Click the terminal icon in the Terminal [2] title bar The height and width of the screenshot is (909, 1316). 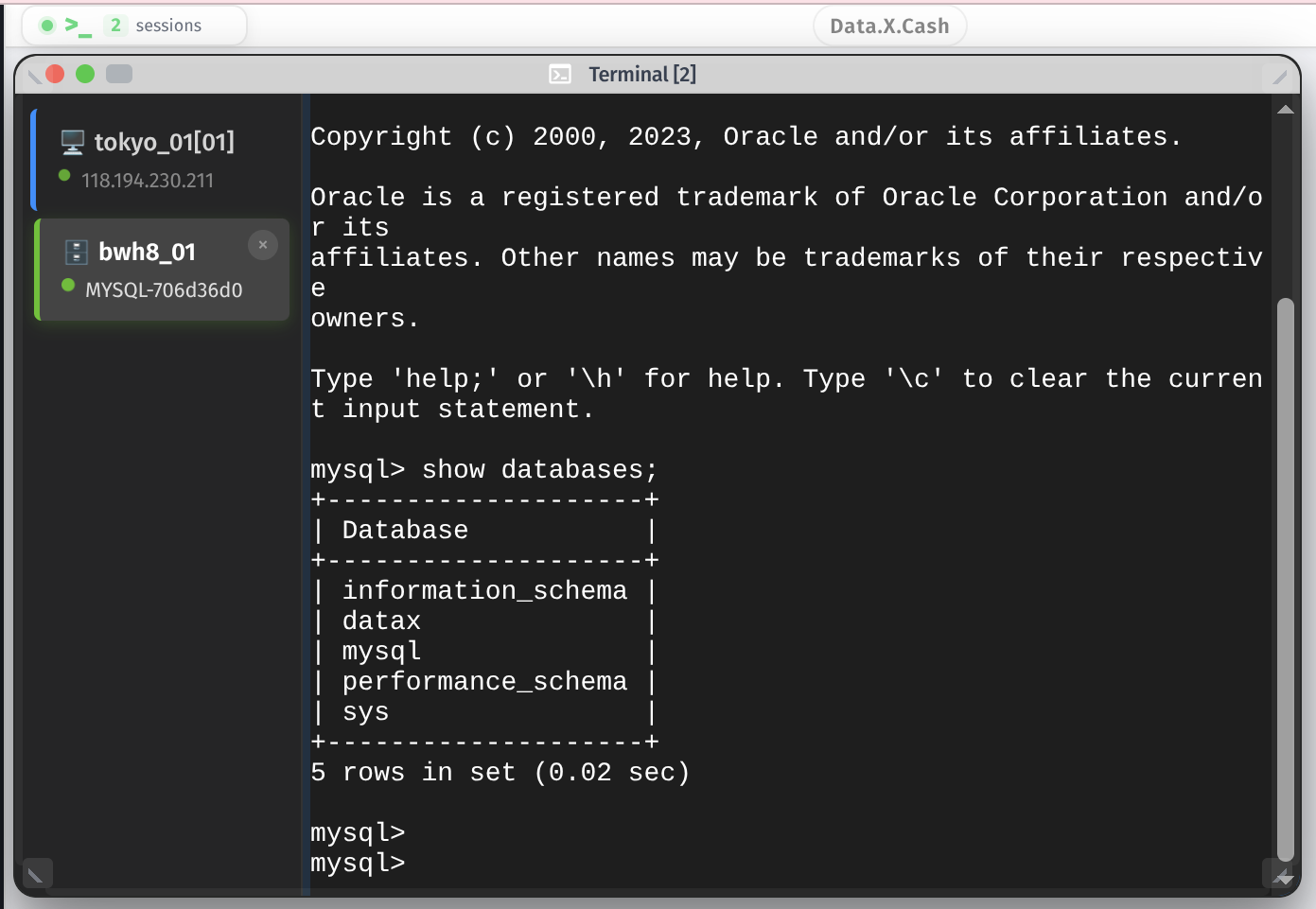coord(561,74)
